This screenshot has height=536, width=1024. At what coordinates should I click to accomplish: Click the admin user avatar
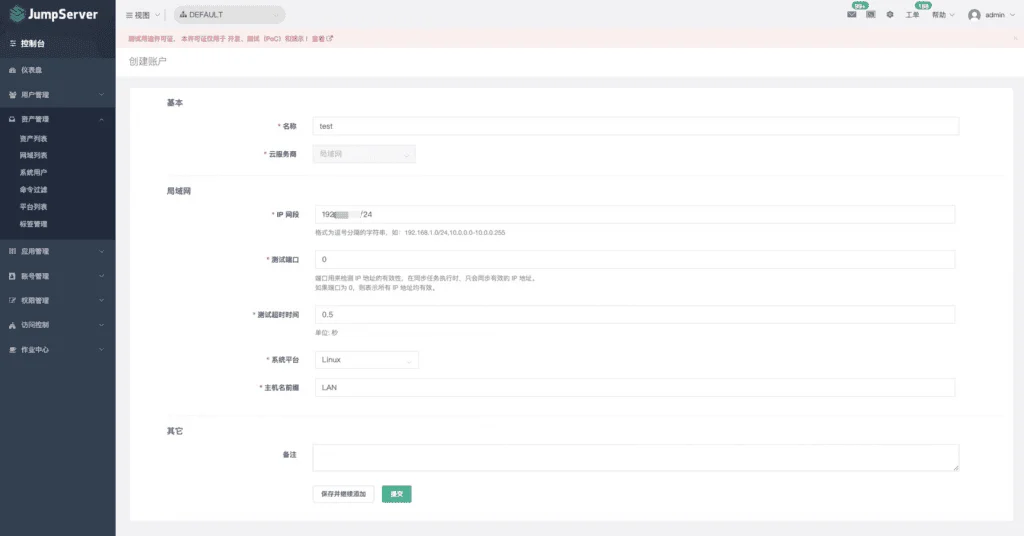pyautogui.click(x=974, y=15)
